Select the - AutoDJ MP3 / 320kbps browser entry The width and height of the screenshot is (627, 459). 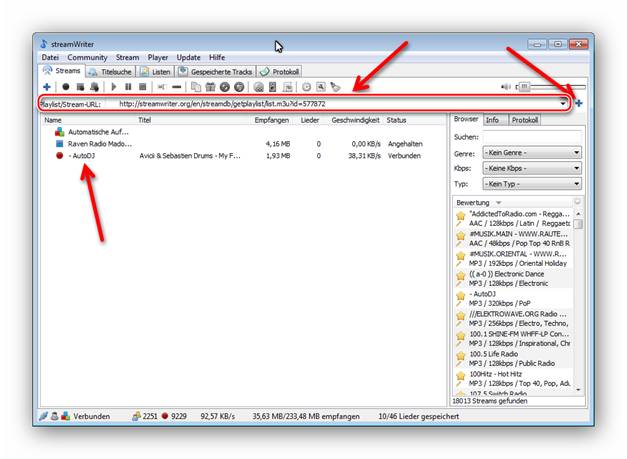(x=513, y=299)
